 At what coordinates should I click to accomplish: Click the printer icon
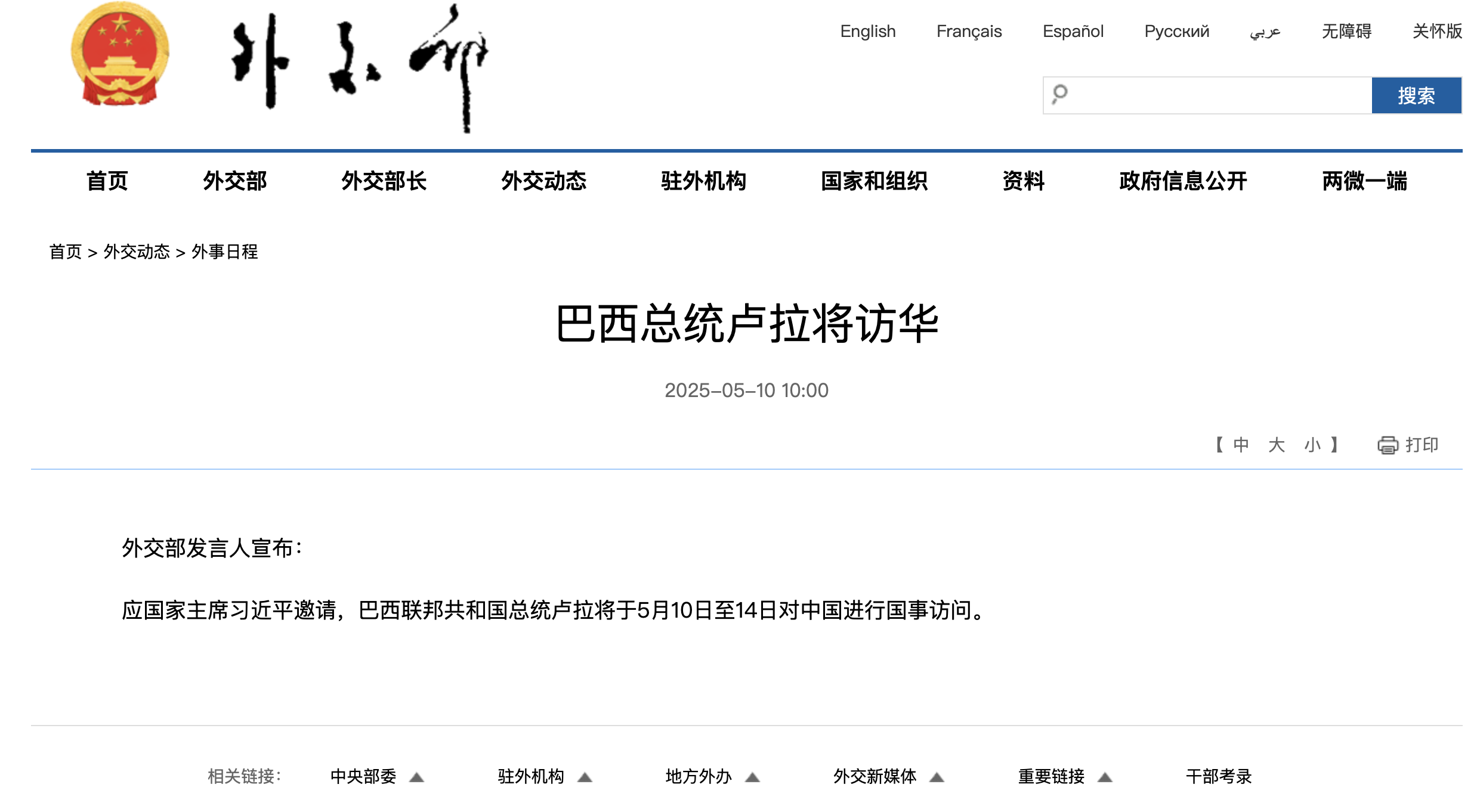pyautogui.click(x=1388, y=445)
